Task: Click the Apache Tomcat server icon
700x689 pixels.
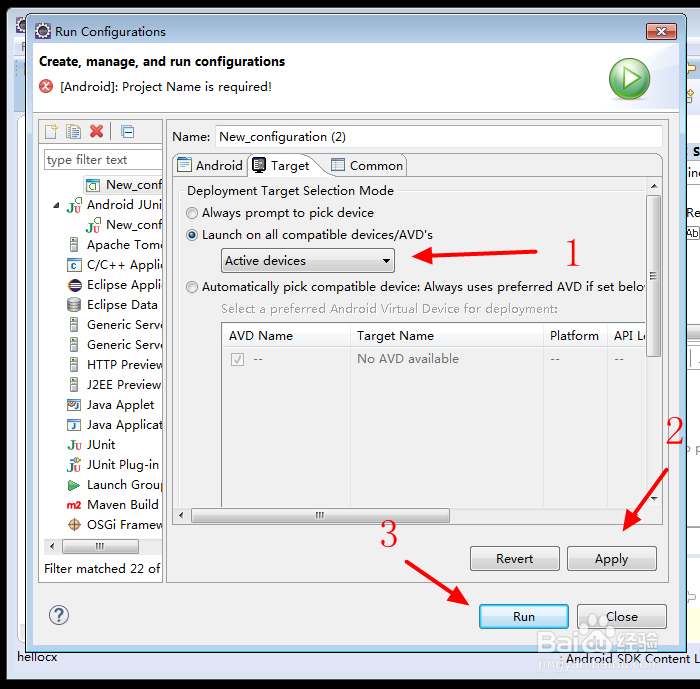Action: pos(74,245)
